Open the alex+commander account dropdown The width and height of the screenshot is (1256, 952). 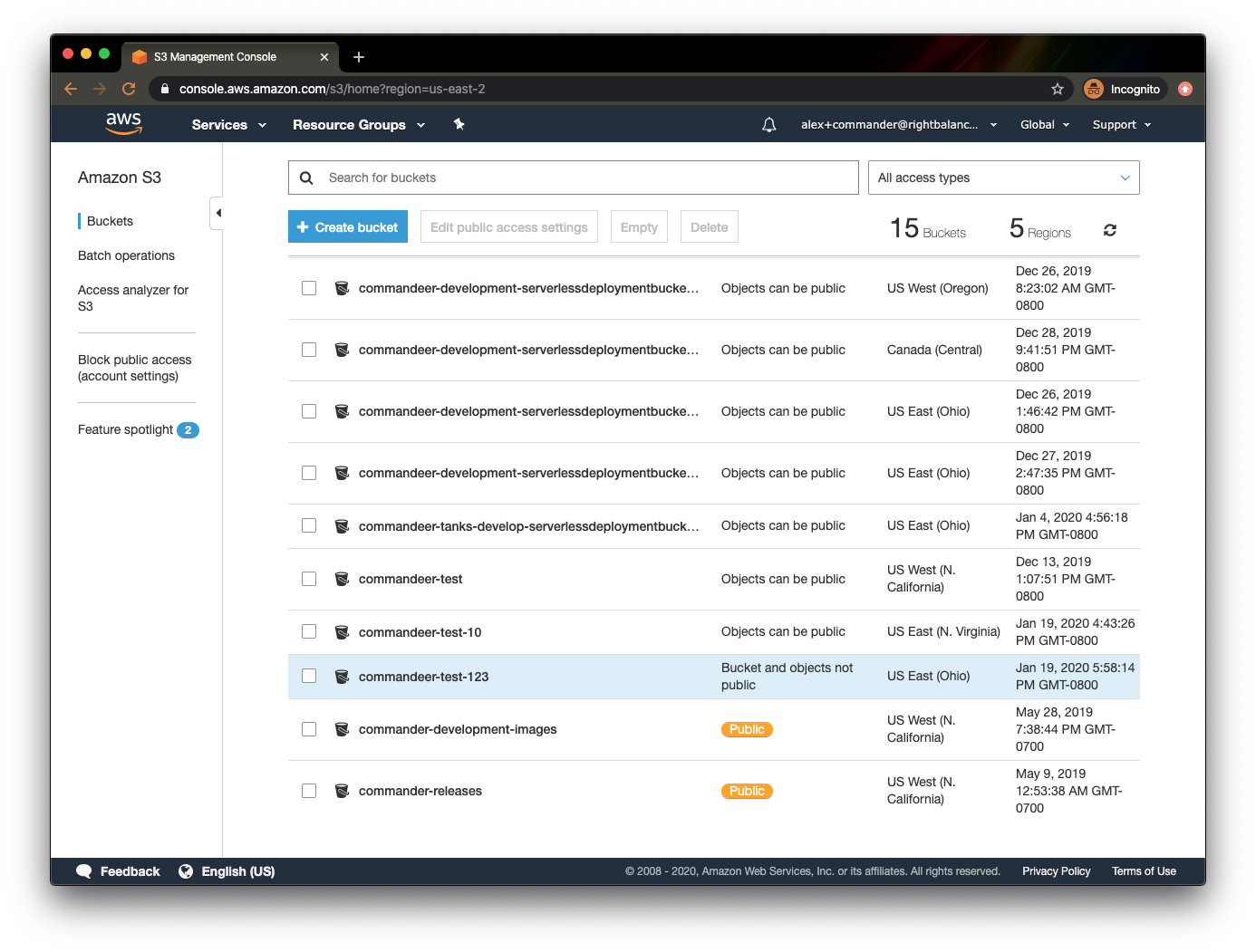pyautogui.click(x=899, y=125)
